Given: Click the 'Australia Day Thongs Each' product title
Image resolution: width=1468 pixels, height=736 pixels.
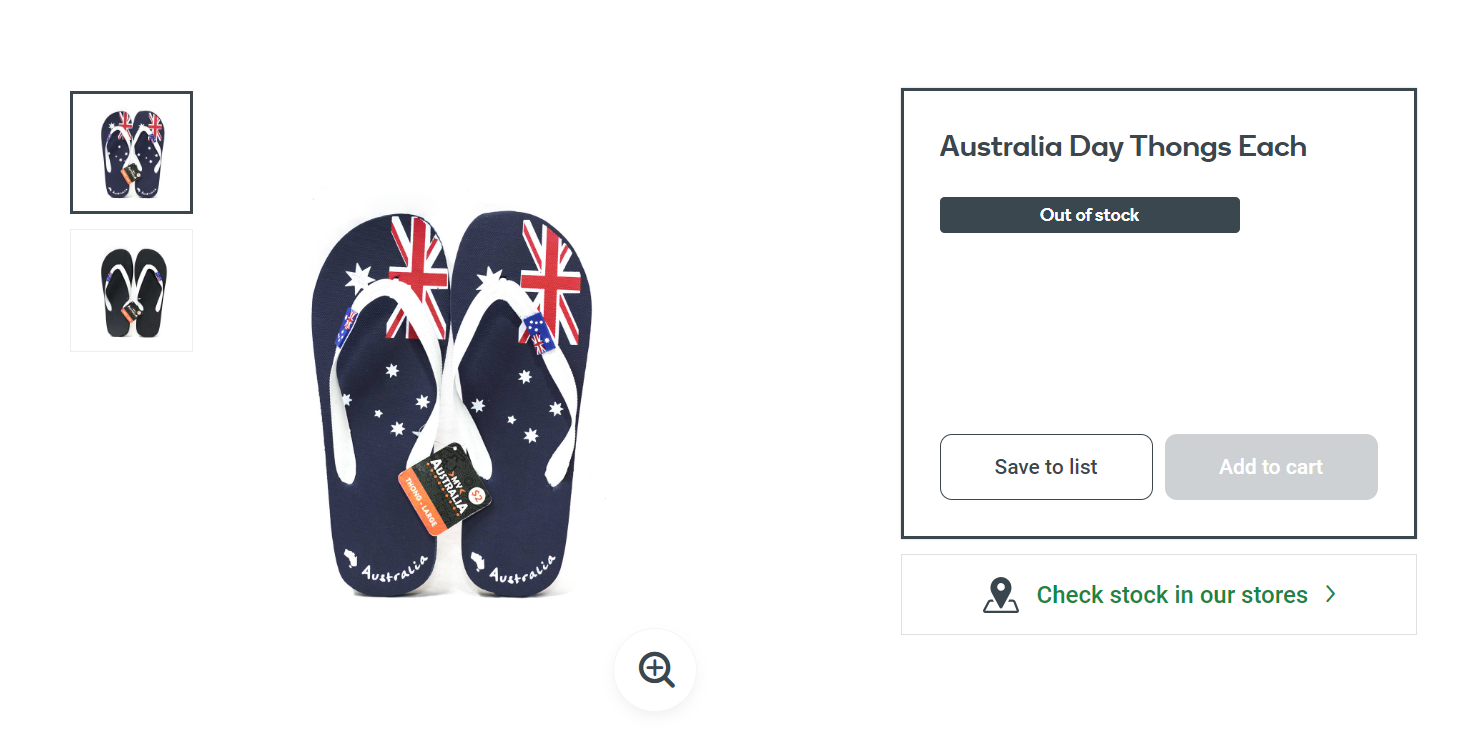Looking at the screenshot, I should coord(1122,146).
